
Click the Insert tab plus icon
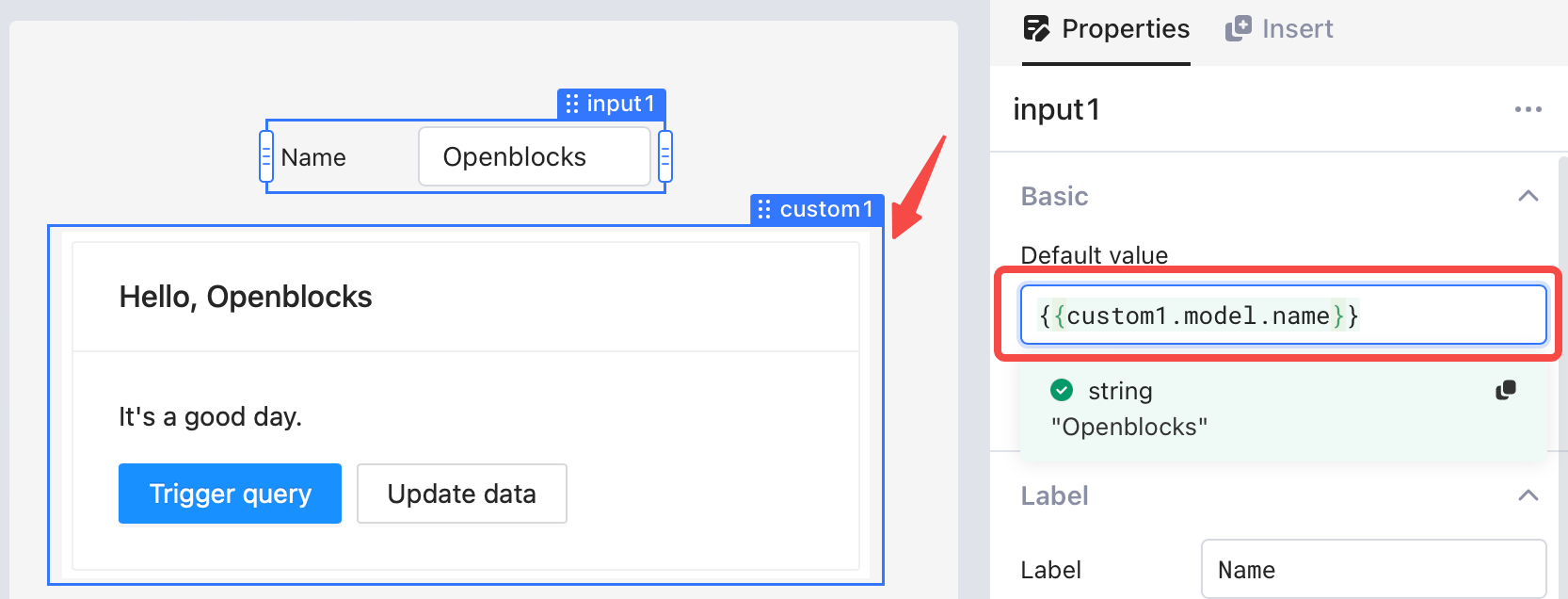point(1238,29)
